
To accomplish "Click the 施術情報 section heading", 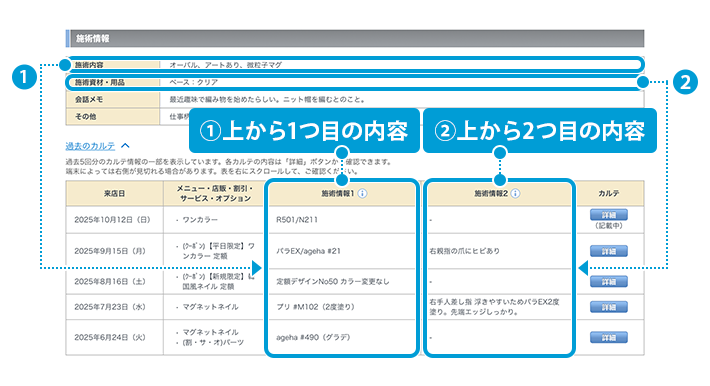I will [x=92, y=39].
